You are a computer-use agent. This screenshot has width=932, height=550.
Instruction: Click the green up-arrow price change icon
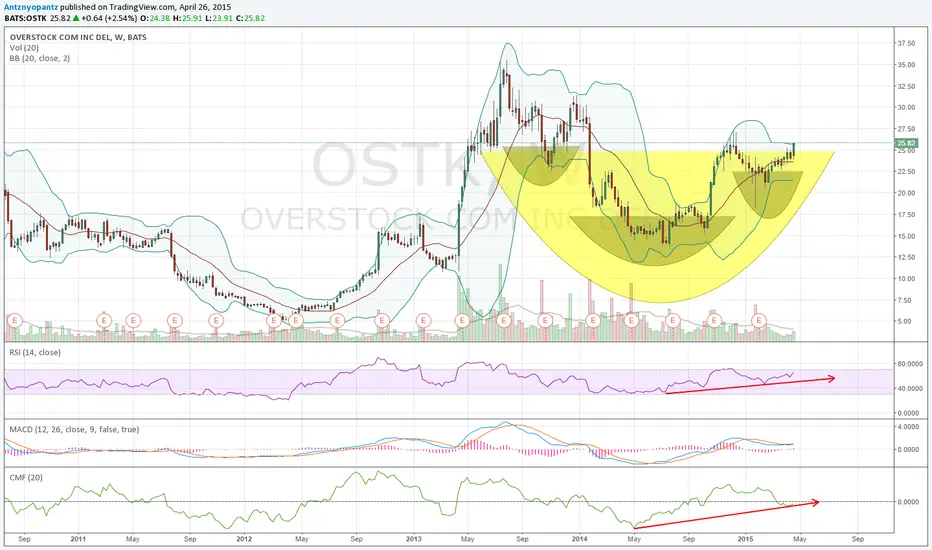[76, 18]
